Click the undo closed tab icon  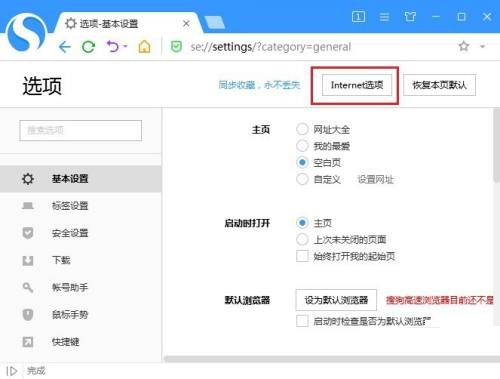[113, 46]
